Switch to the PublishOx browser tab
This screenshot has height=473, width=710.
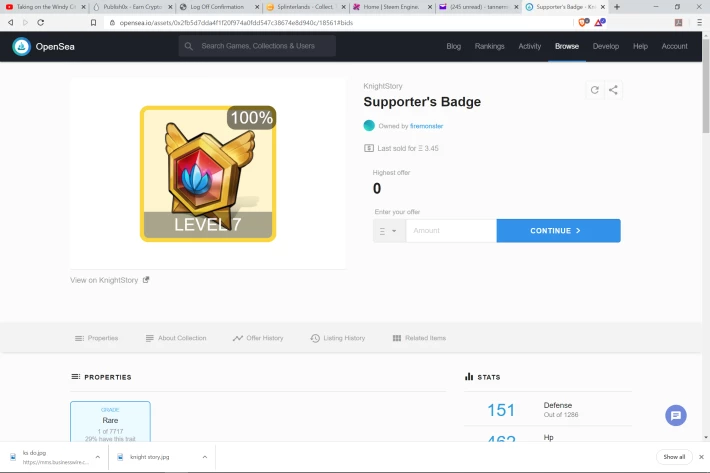click(x=132, y=7)
